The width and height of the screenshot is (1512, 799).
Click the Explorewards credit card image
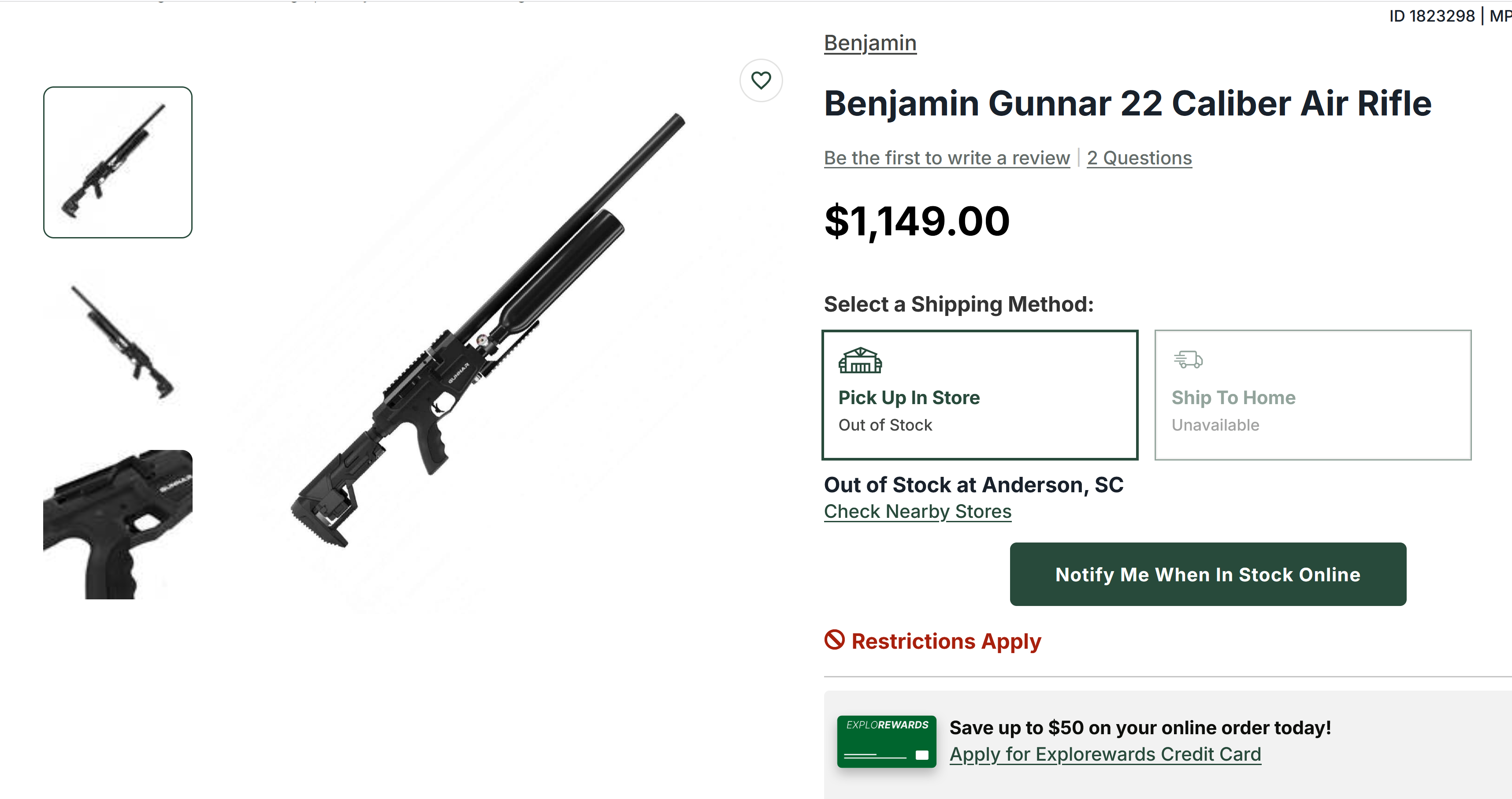point(886,741)
